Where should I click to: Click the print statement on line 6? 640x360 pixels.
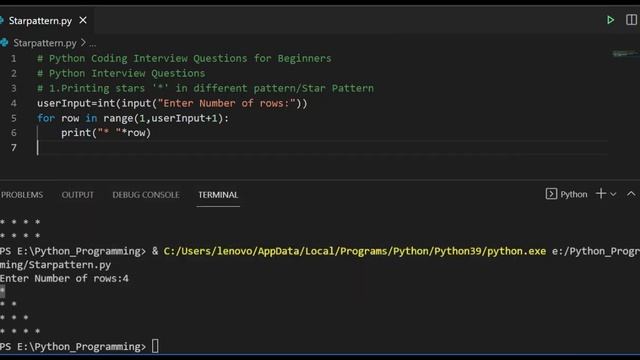(x=106, y=133)
